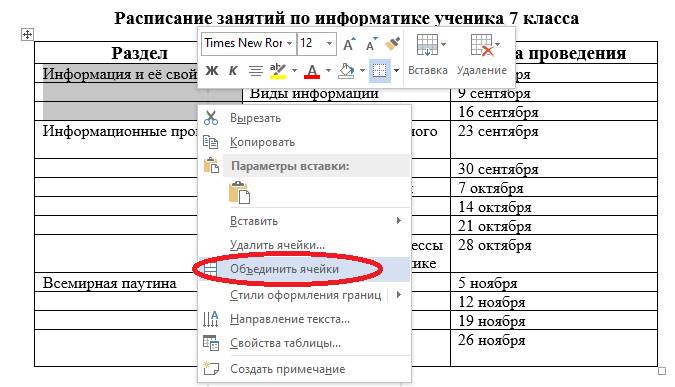Viewport: 675px width, 387px height.
Task: Increase font size with the grow font icon
Action: coord(349,44)
